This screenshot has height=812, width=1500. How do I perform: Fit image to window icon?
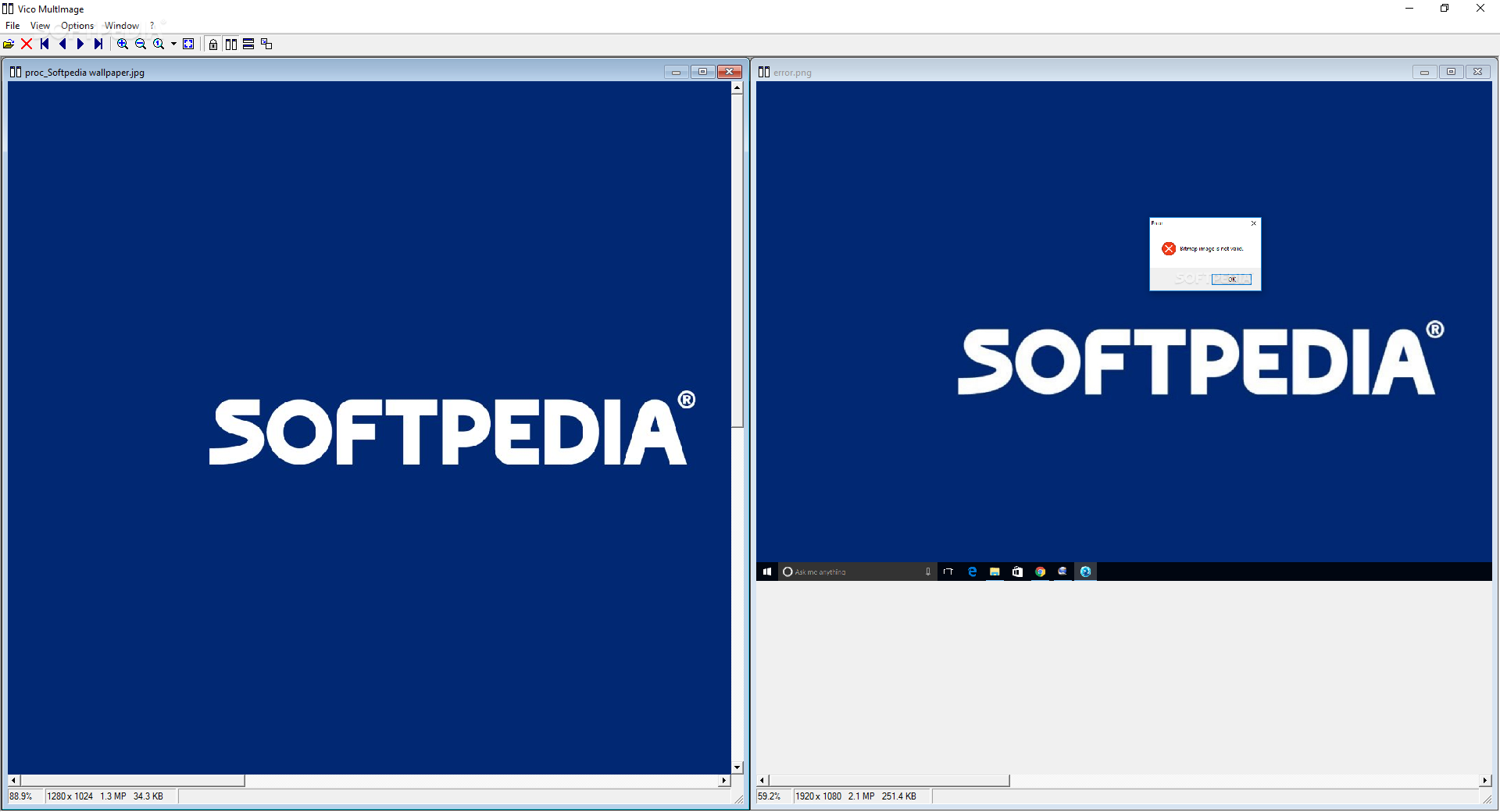pos(188,44)
